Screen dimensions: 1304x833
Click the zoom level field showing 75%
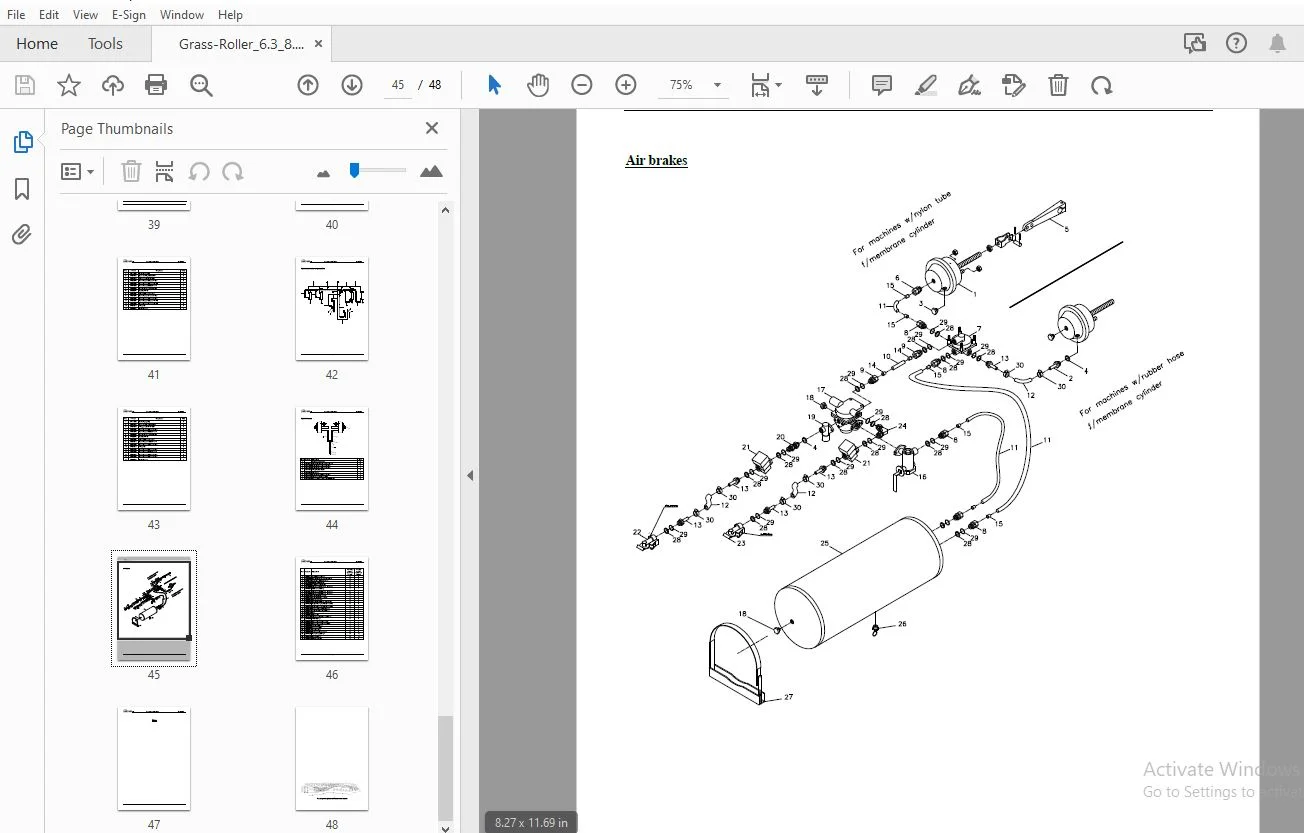[x=681, y=86]
